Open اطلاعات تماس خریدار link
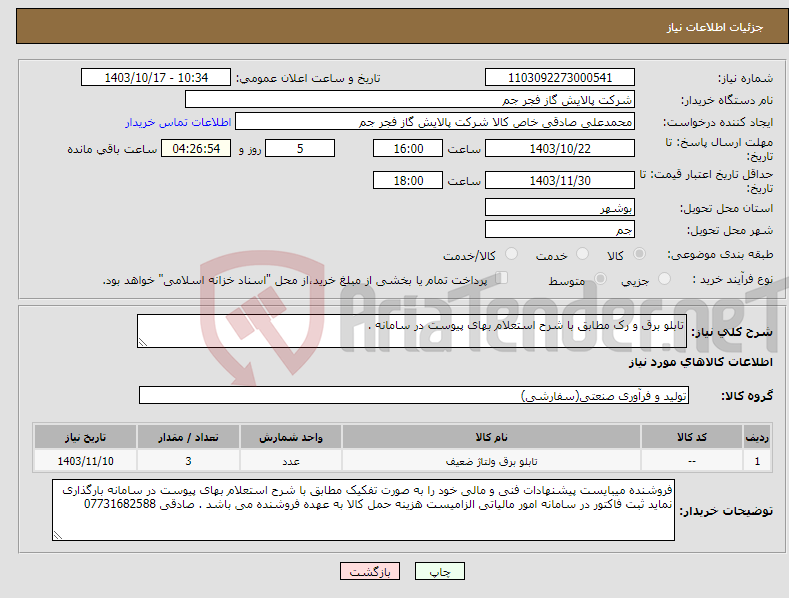Viewport: 789px width, 598px height. (x=178, y=122)
